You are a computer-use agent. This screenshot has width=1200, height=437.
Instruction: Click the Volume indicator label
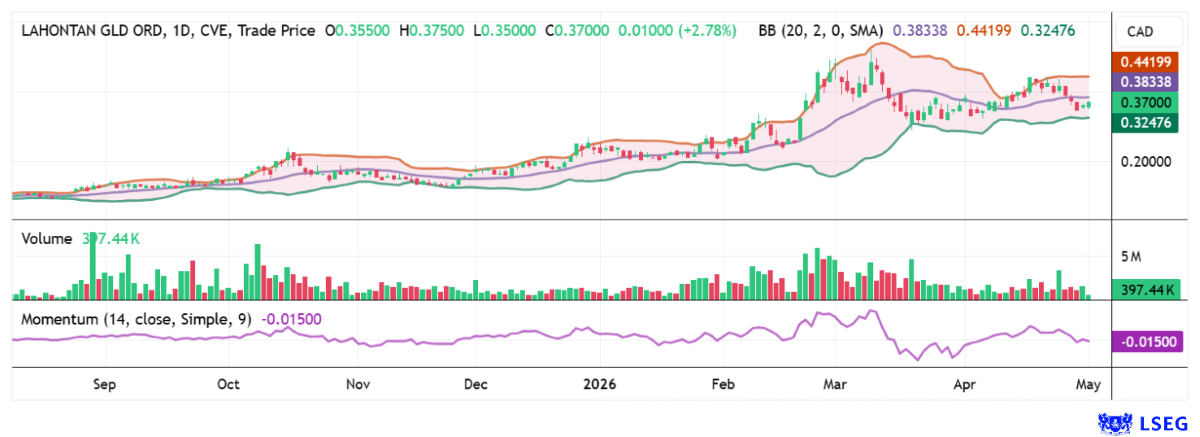point(47,238)
